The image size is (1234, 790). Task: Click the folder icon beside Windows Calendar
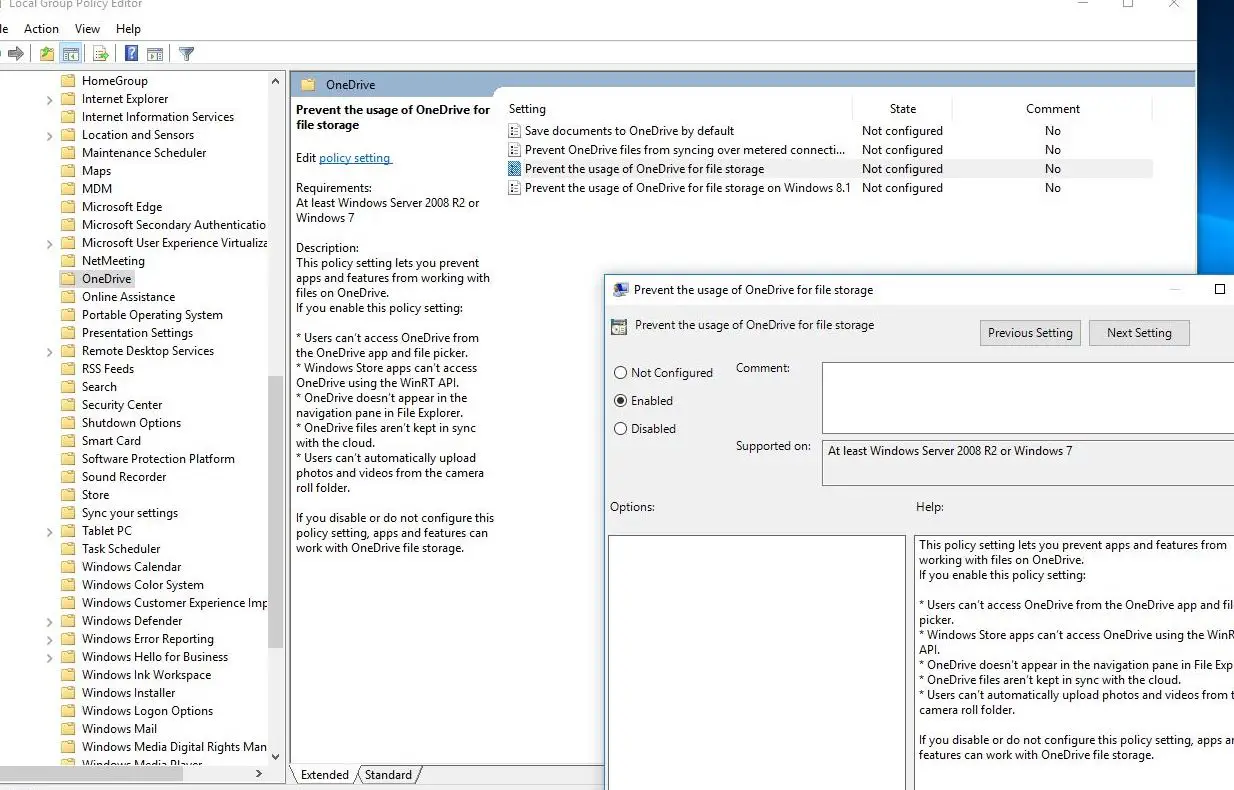[68, 567]
